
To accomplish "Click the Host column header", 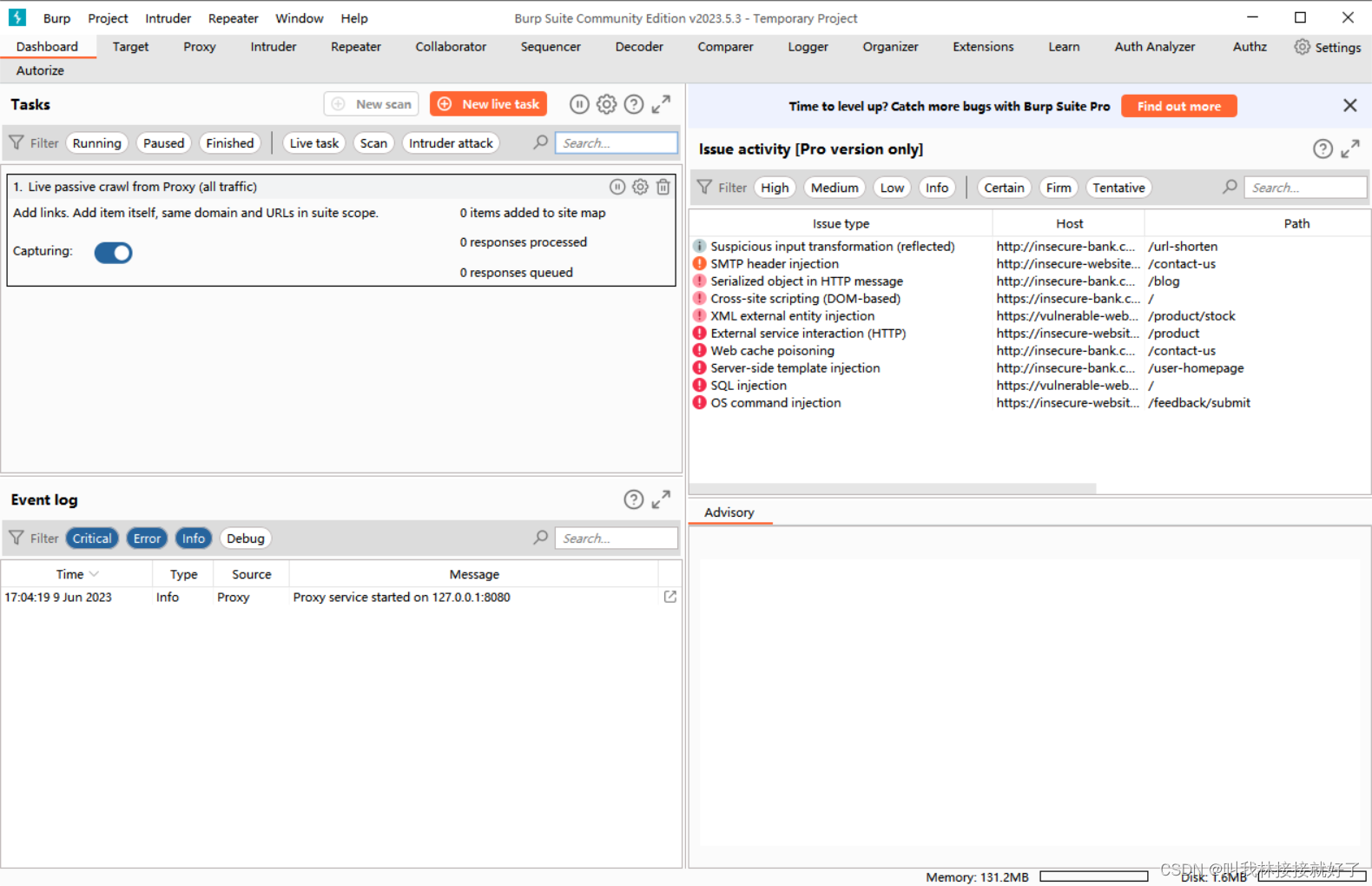I will pyautogui.click(x=1069, y=223).
